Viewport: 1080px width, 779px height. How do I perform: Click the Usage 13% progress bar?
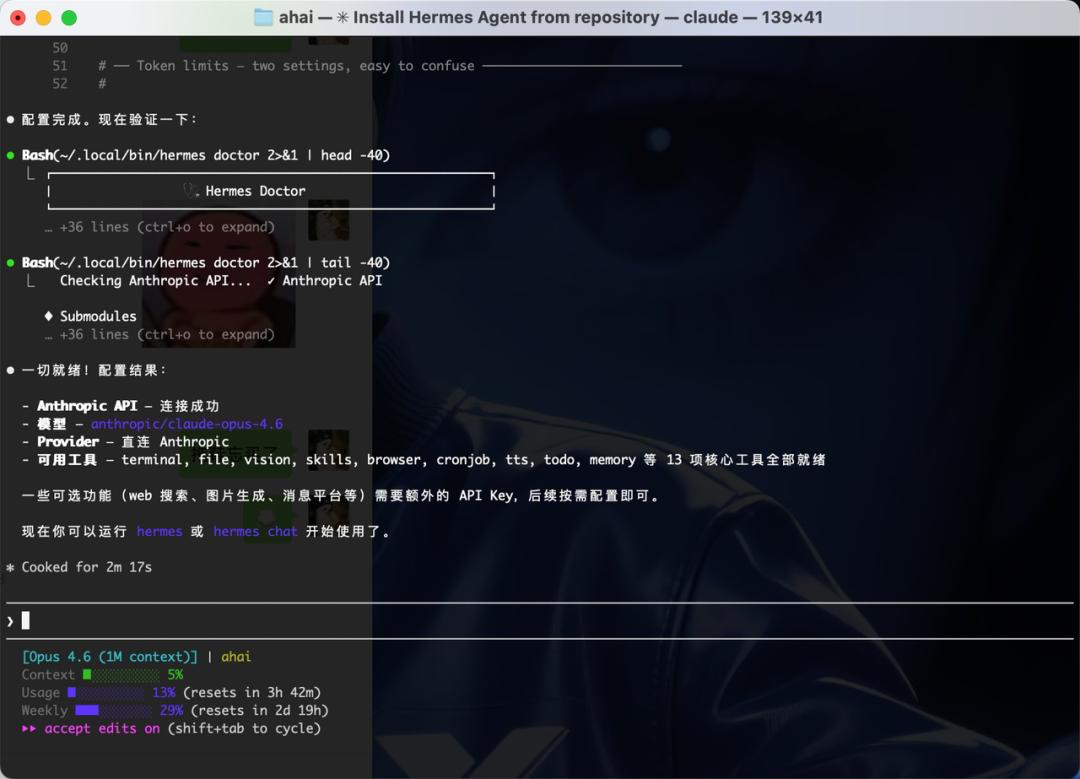pyautogui.click(x=106, y=692)
